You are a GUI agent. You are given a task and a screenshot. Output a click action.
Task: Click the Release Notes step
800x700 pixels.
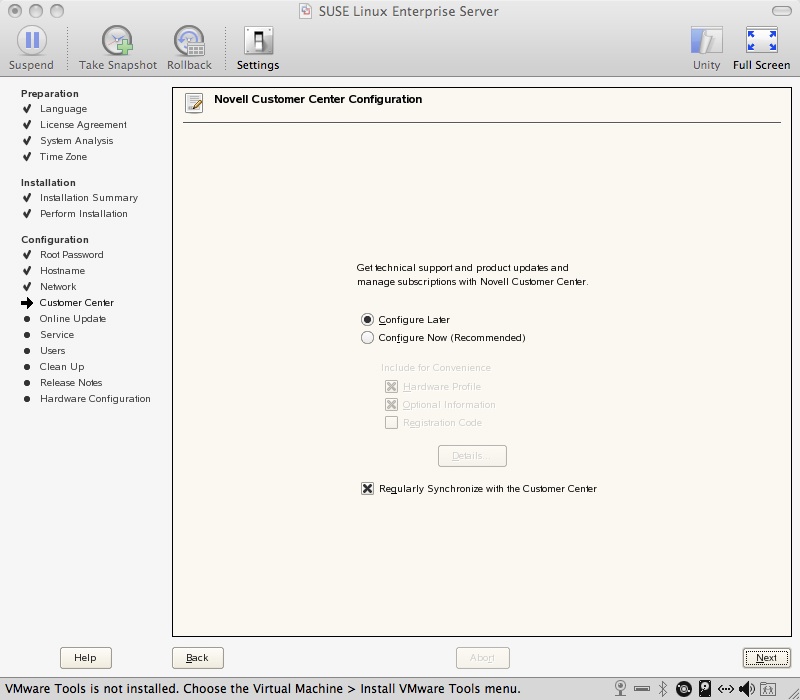(71, 383)
